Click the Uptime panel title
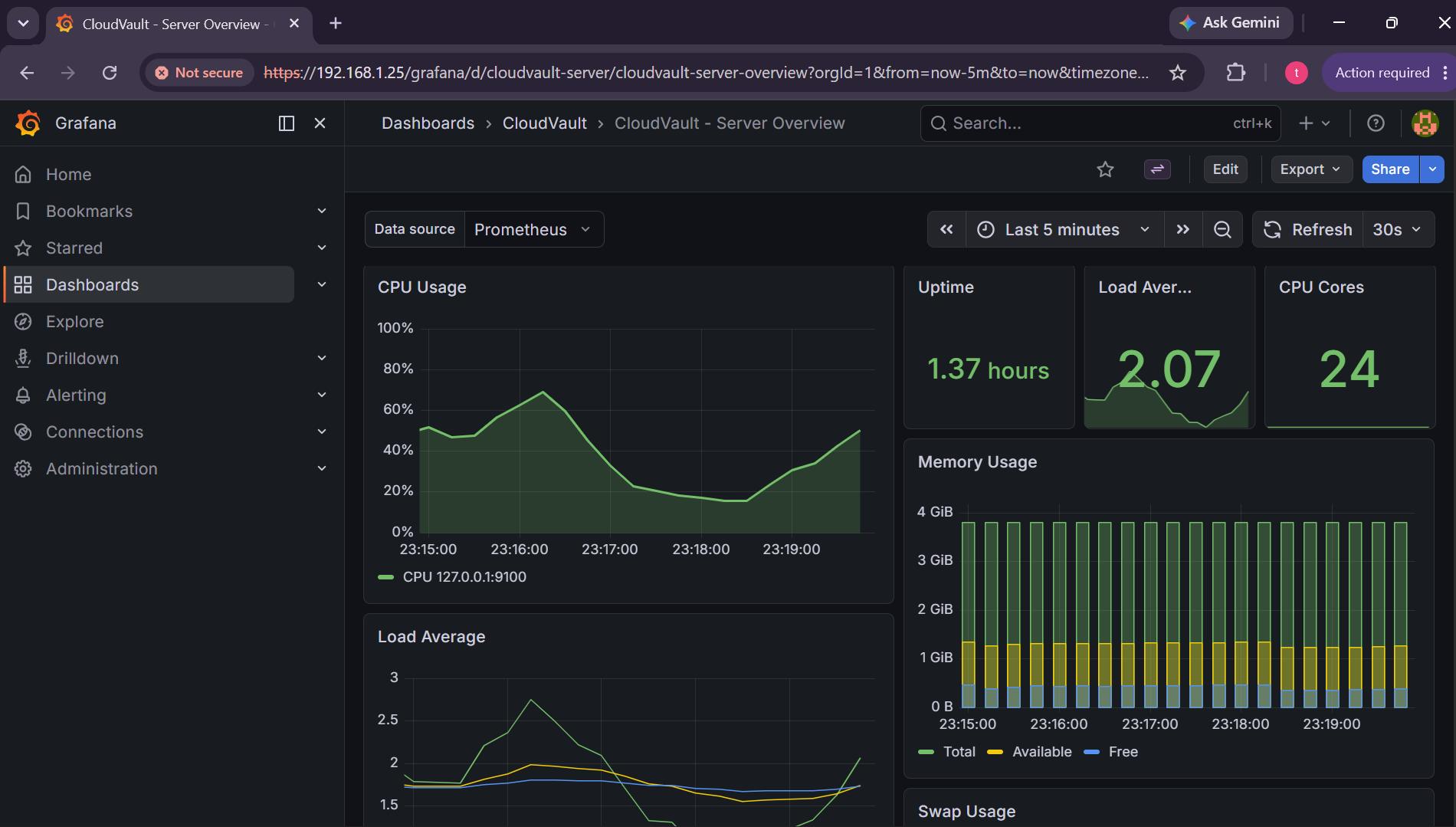 point(946,287)
